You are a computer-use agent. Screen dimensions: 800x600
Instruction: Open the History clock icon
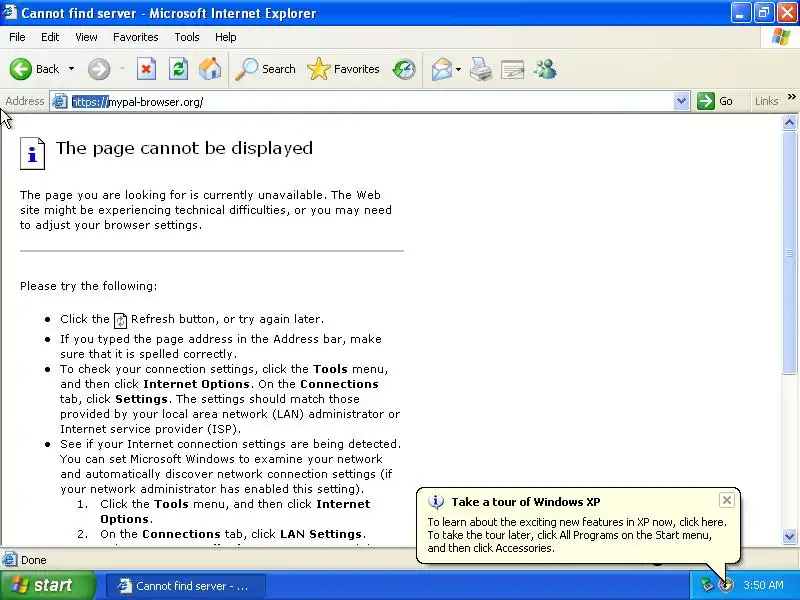coord(404,69)
